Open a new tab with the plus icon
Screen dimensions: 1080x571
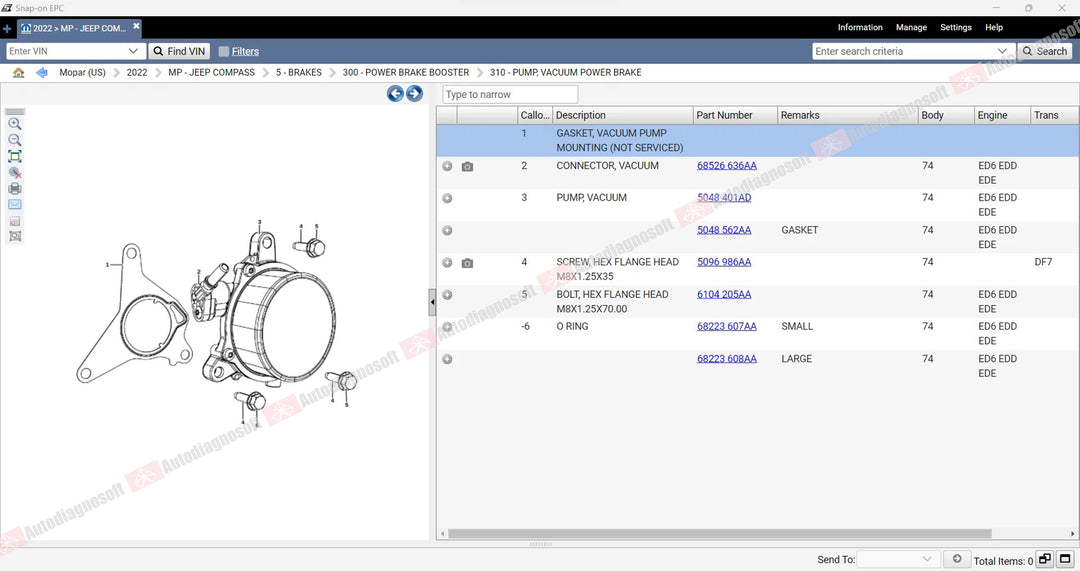pyautogui.click(x=7, y=28)
